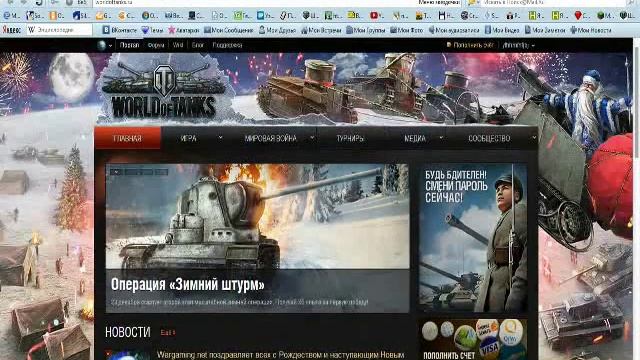640x360 pixels.
Task: Open the МИРОВАЯ ВОЙНА menu item
Action: (x=271, y=138)
